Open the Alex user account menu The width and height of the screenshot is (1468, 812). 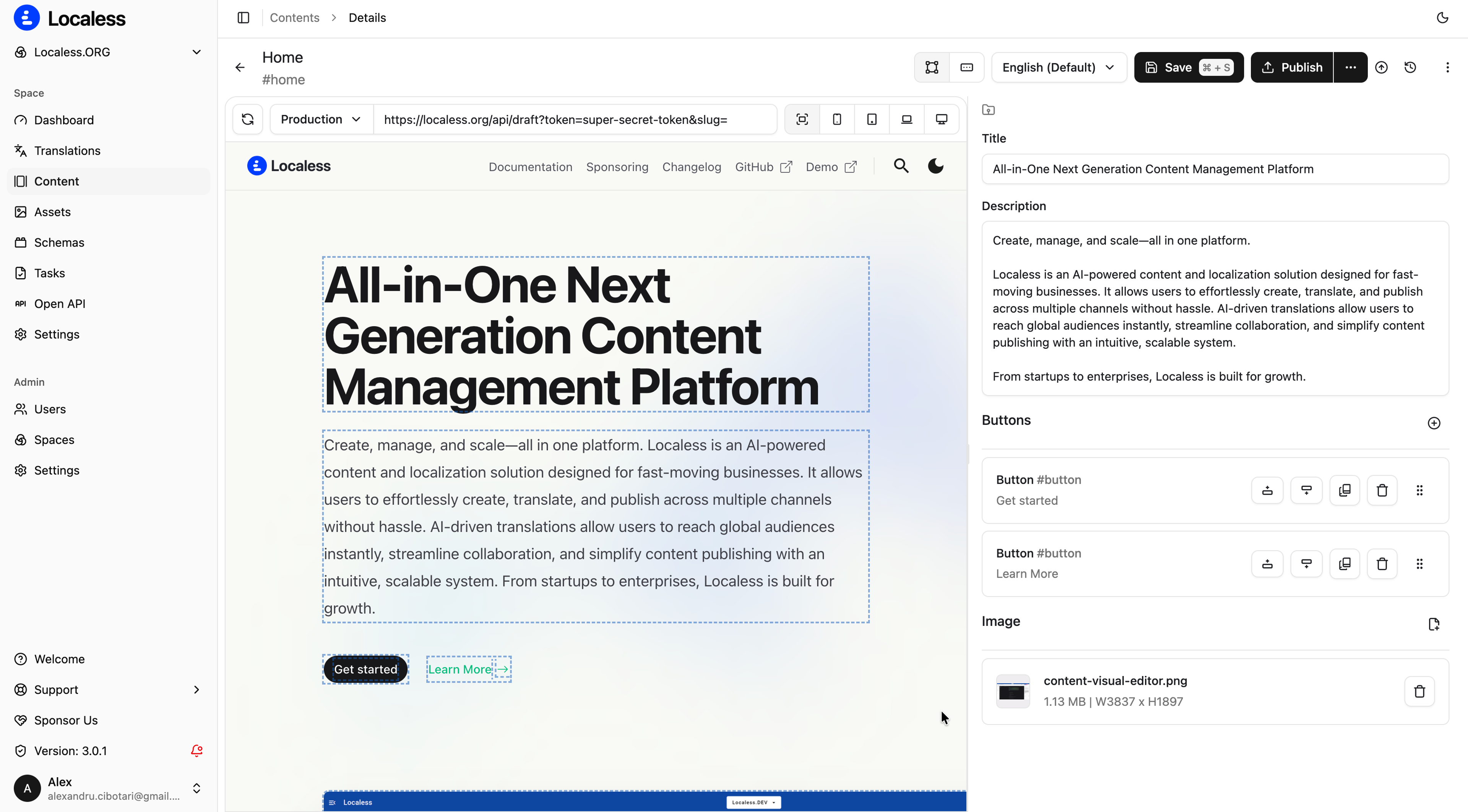(108, 788)
